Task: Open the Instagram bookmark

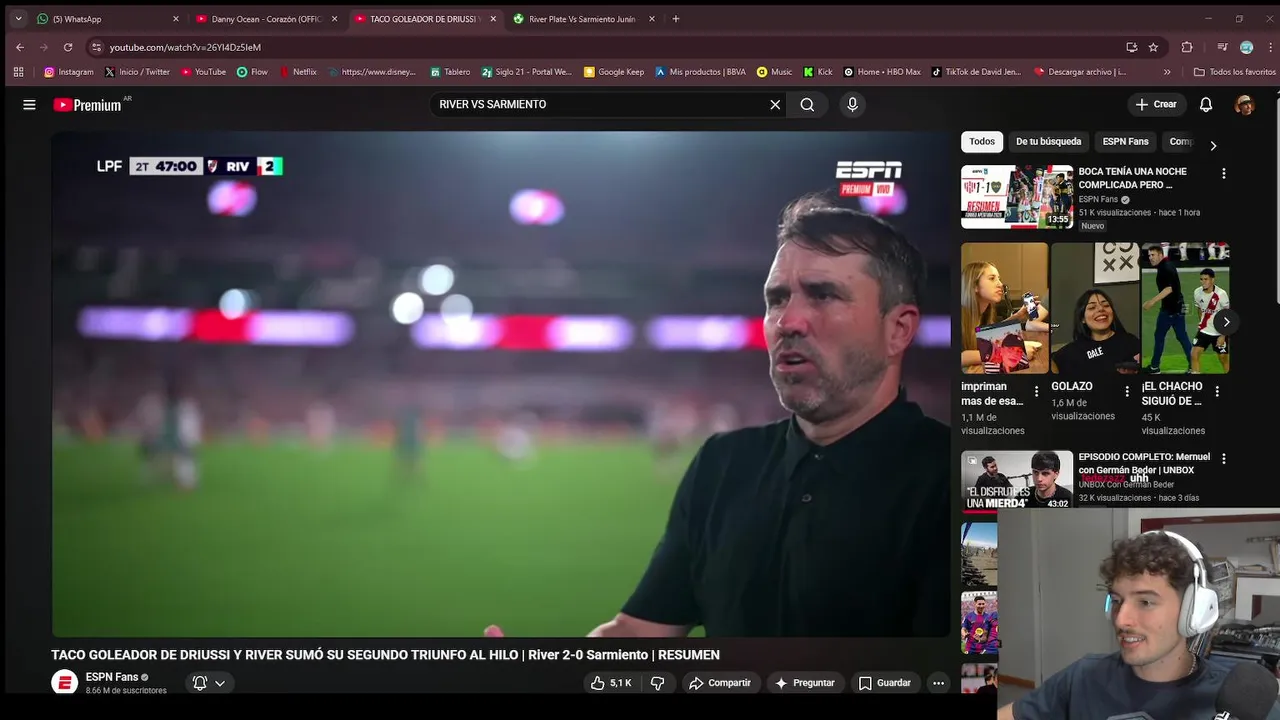Action: coord(69,72)
